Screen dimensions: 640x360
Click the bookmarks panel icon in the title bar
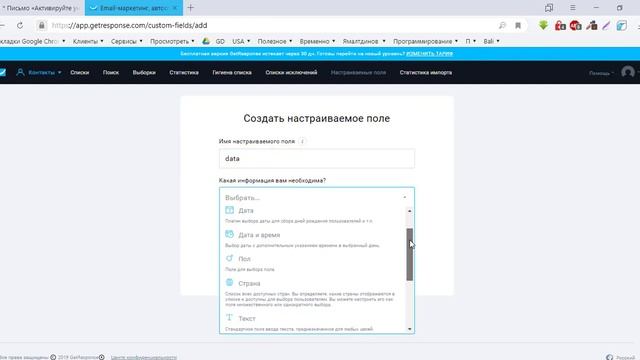pos(549,8)
